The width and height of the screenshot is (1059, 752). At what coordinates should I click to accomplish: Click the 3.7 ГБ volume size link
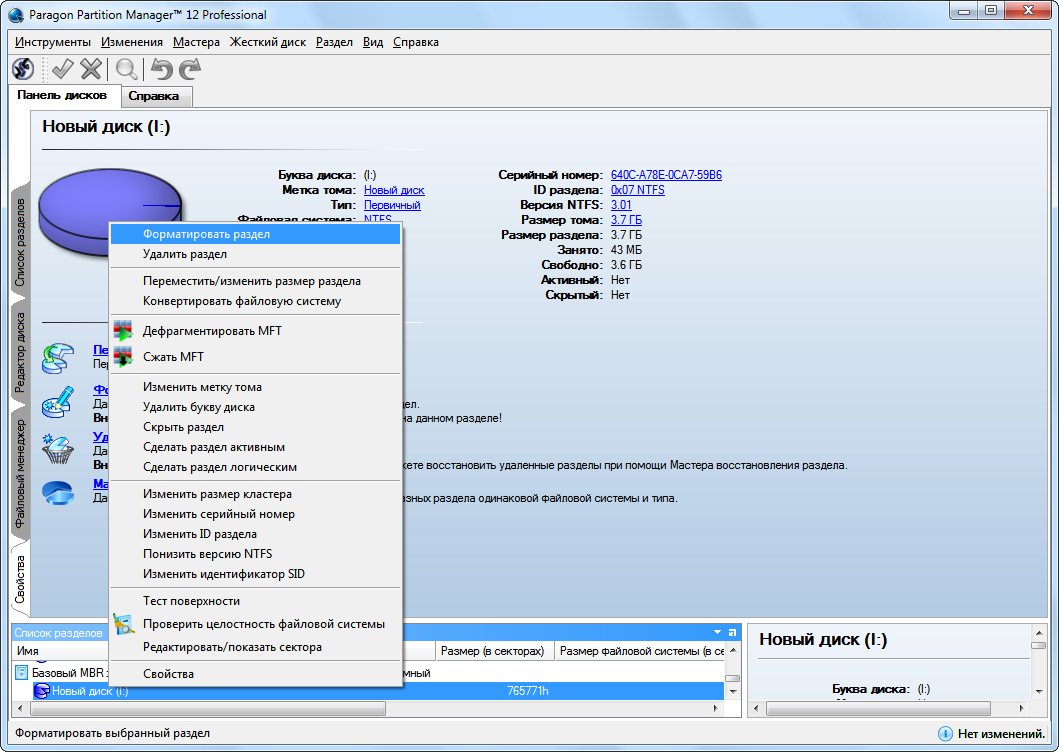coord(626,220)
